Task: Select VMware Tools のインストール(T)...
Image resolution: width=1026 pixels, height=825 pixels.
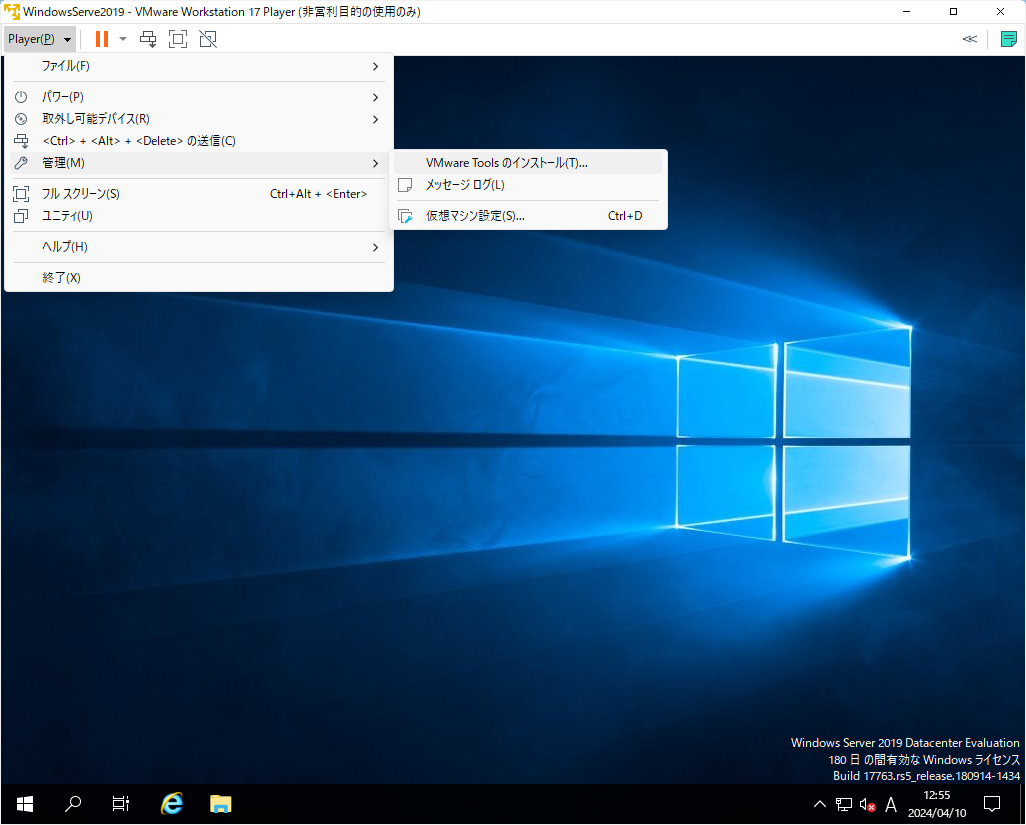Action: [x=528, y=163]
